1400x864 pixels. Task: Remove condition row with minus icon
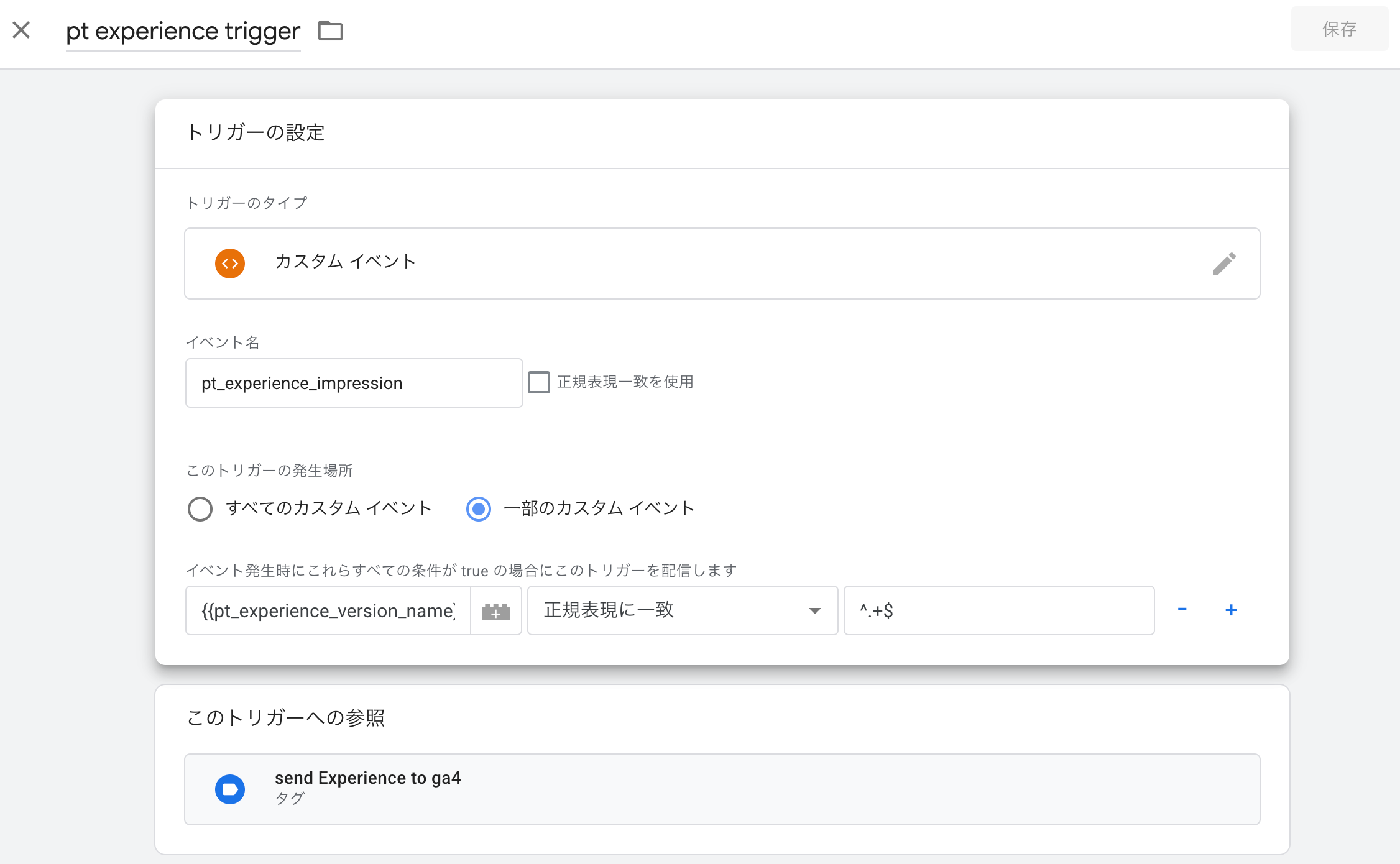tap(1182, 610)
